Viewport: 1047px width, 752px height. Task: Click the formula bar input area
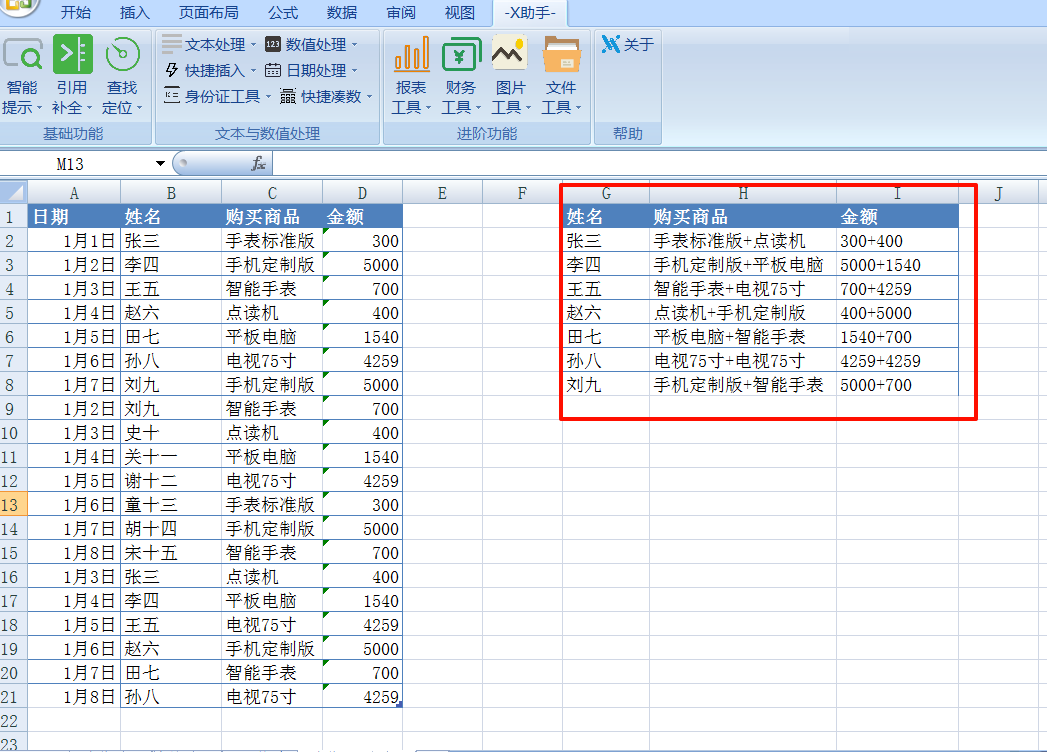coord(658,164)
